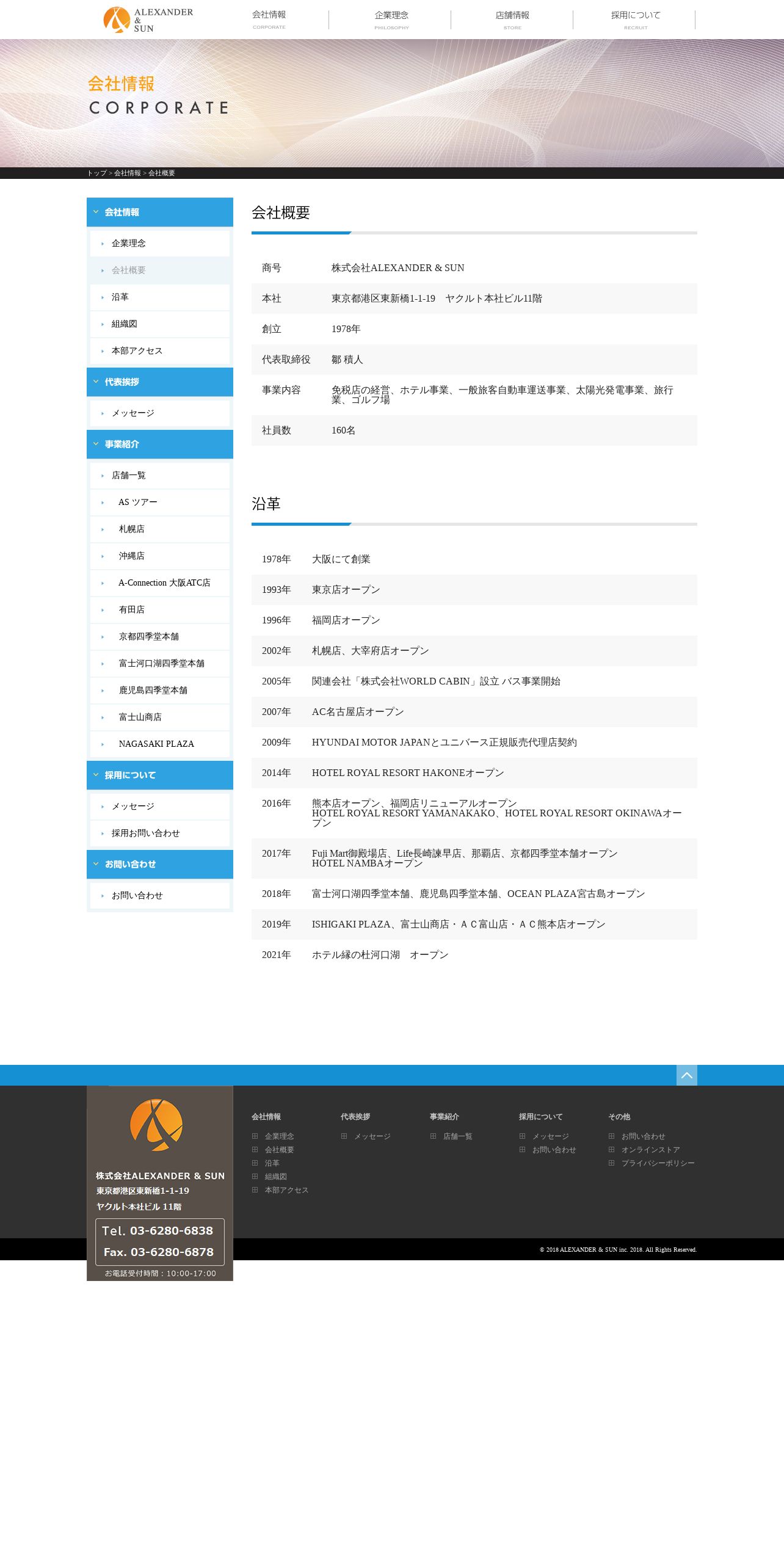Open 採用について RECRUIT in top navigation
Screen dimensions: 784x1568
(636, 20)
